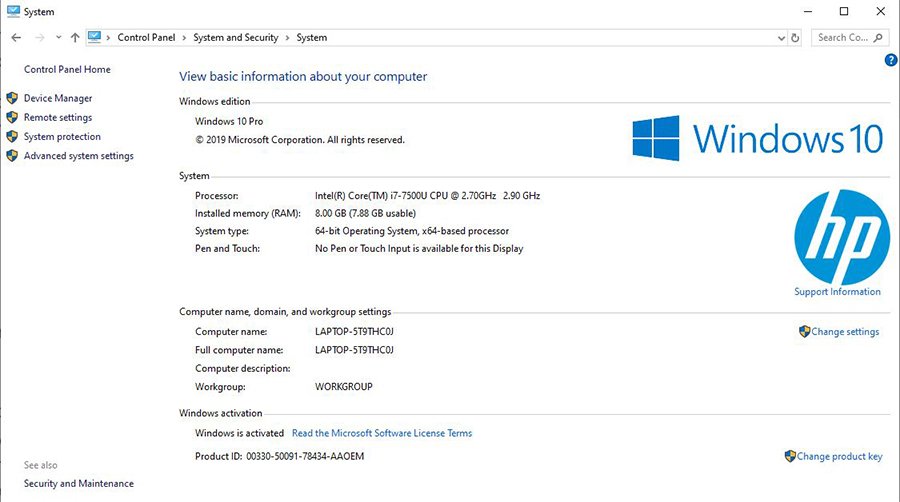Click inside the Search Control Panel field

[842, 38]
